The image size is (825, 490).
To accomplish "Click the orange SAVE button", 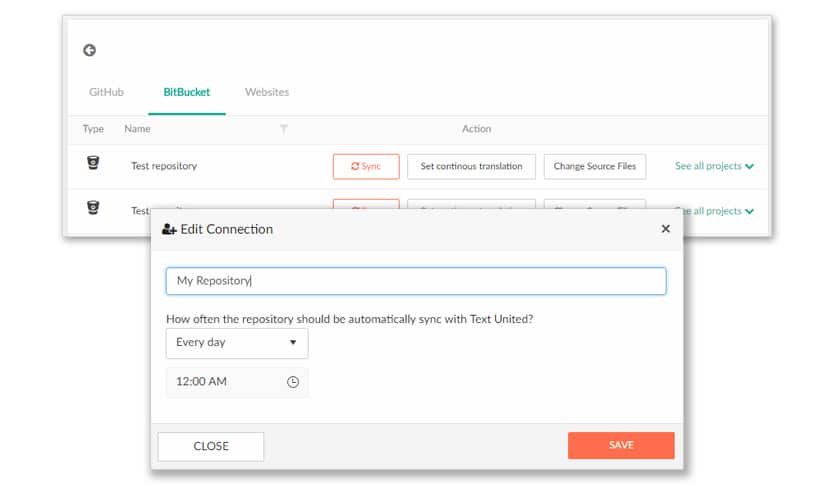I will coord(621,445).
